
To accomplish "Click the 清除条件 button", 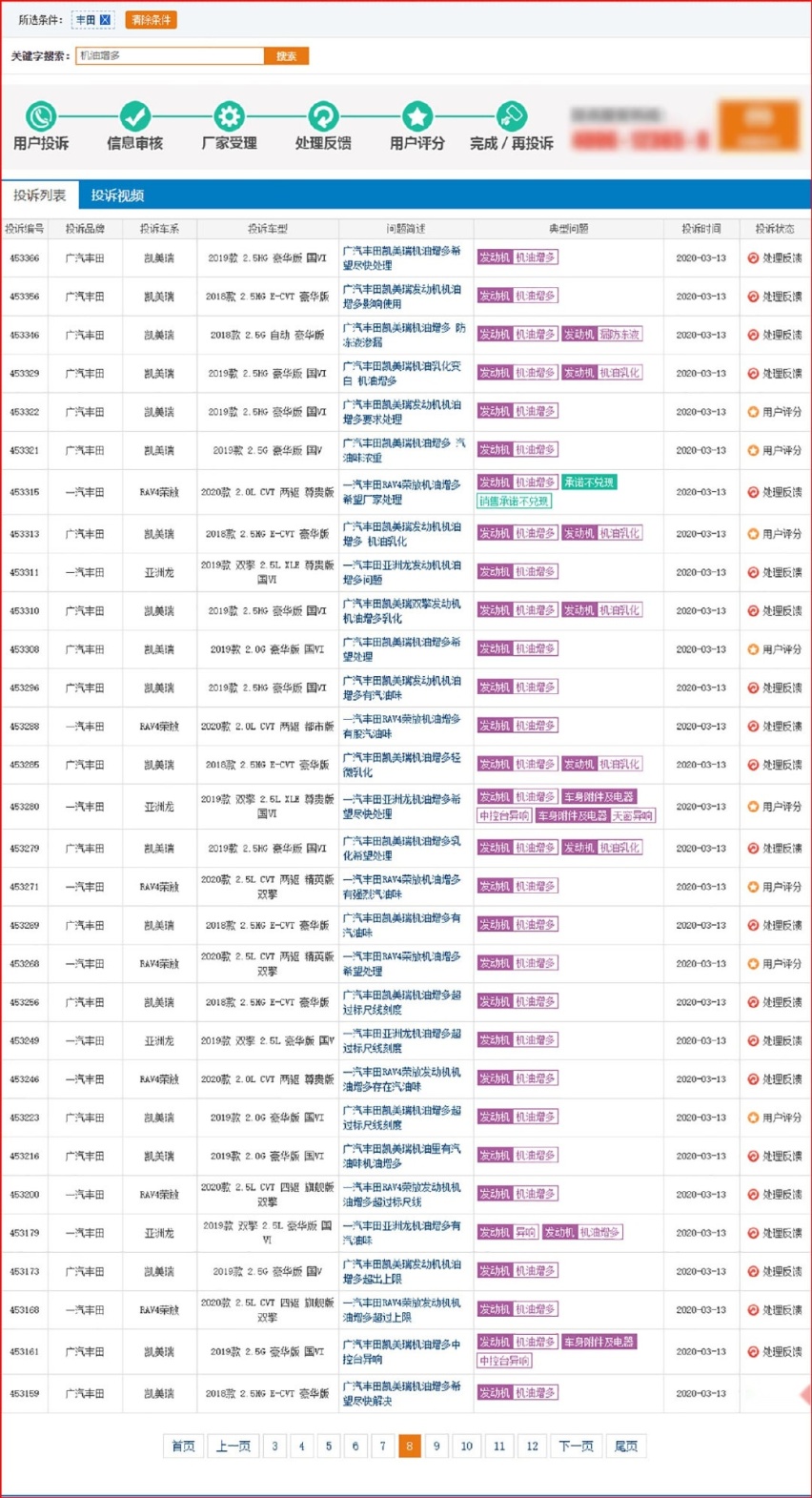I will click(151, 19).
